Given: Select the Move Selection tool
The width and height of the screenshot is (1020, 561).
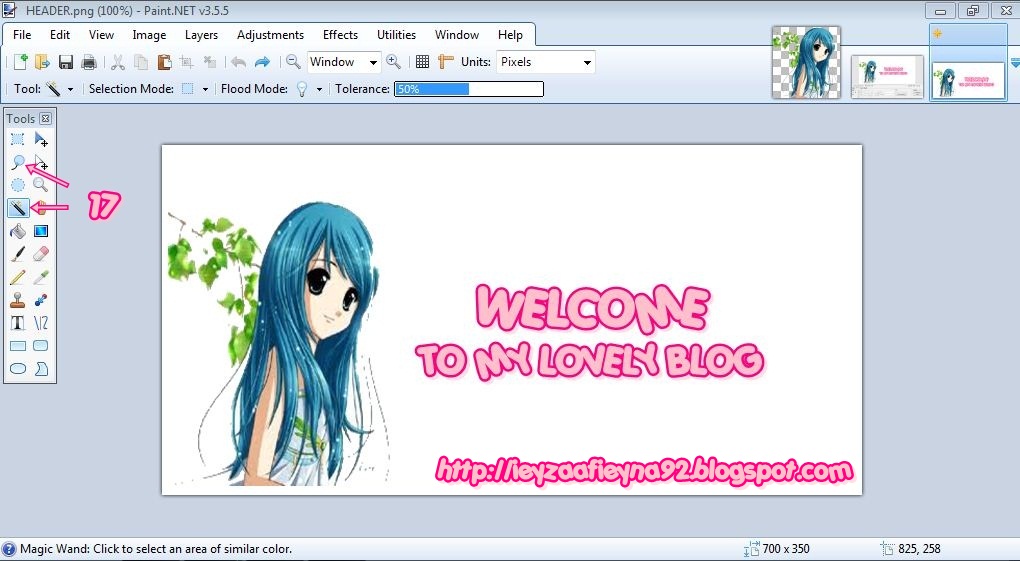Looking at the screenshot, I should (41, 162).
